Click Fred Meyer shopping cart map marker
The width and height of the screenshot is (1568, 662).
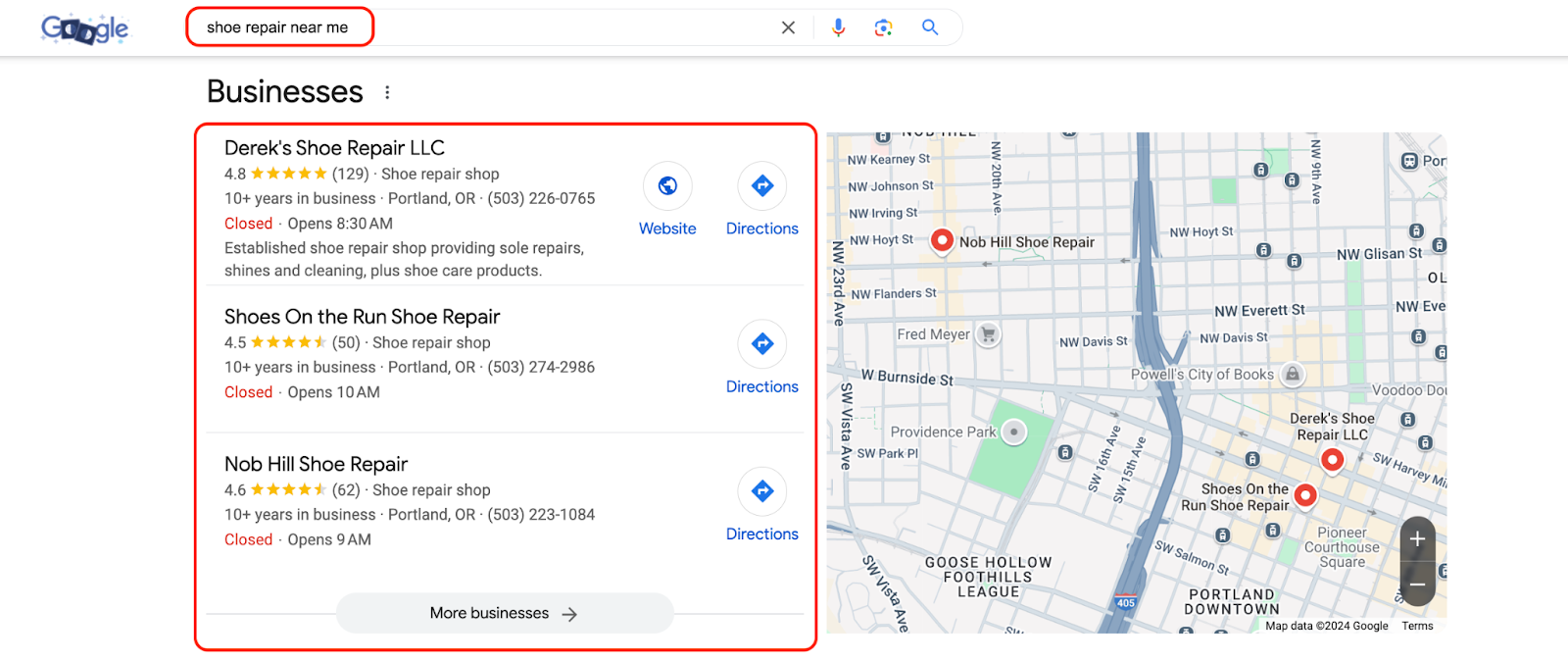coord(989,334)
